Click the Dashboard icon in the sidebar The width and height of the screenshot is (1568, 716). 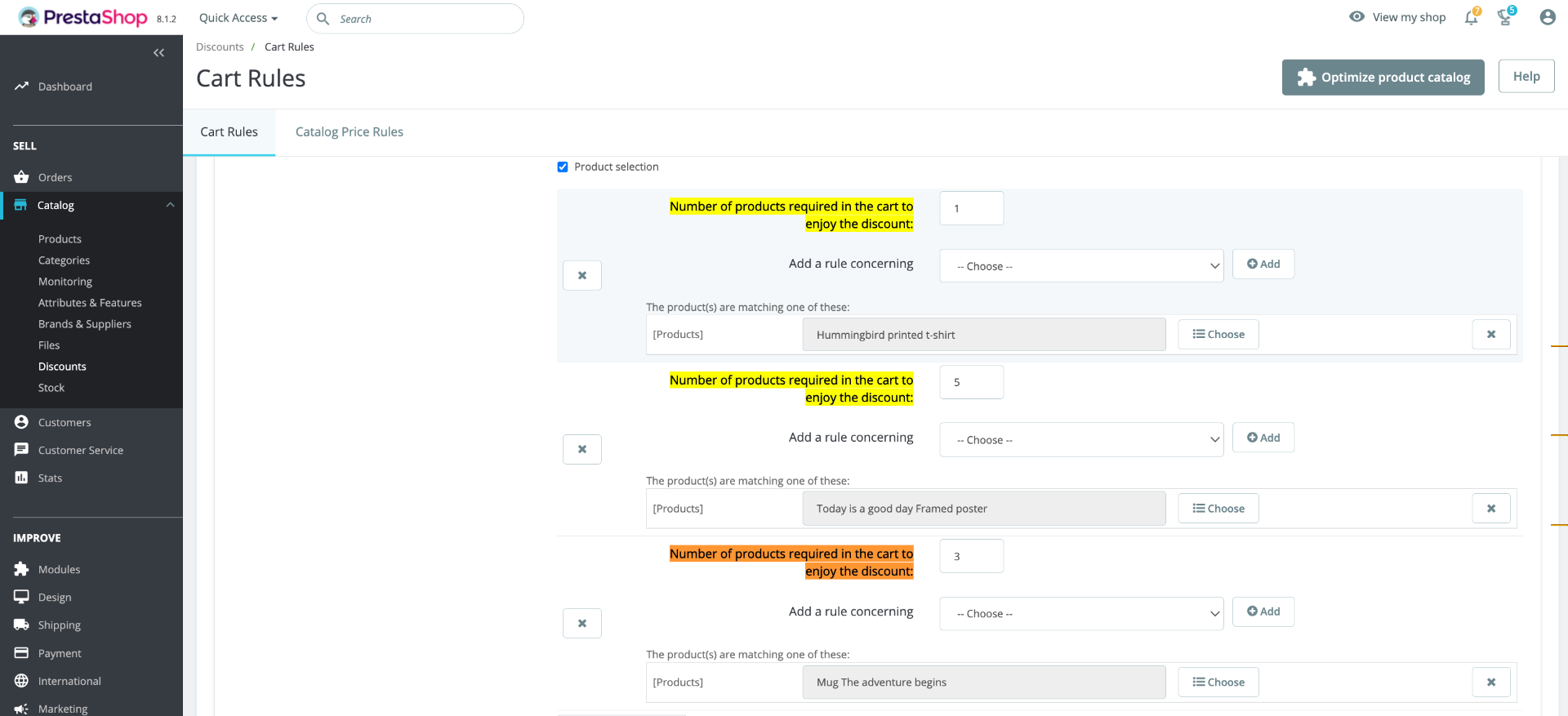22,87
